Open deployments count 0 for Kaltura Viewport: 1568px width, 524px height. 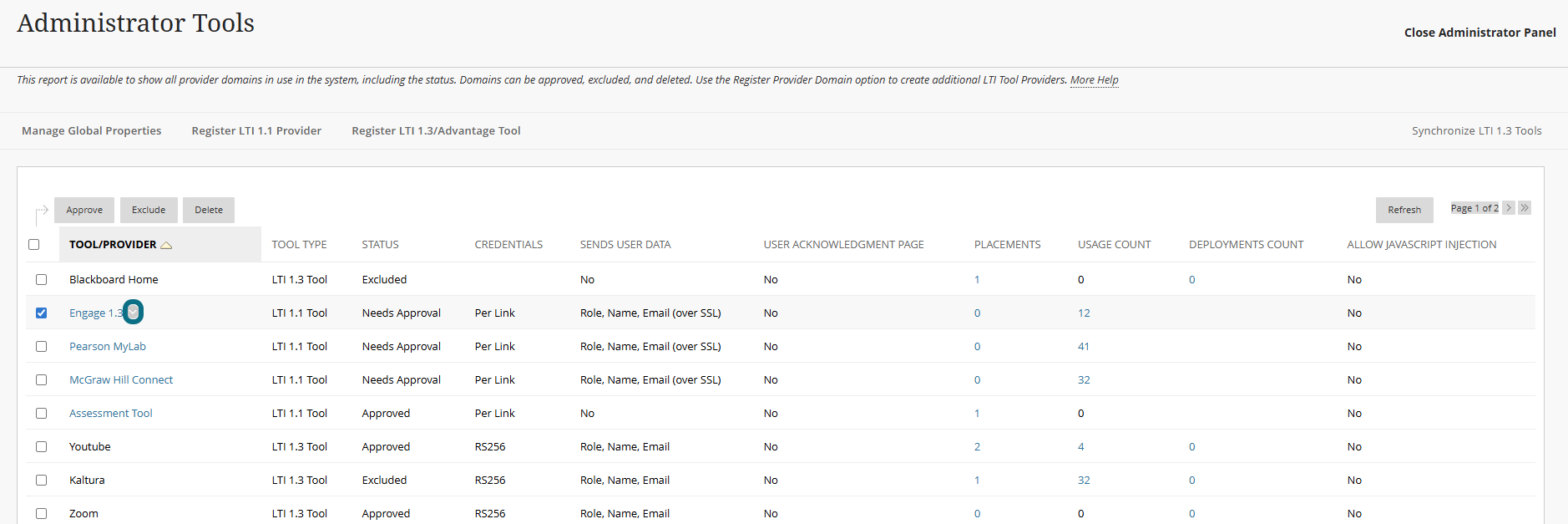click(x=1191, y=480)
